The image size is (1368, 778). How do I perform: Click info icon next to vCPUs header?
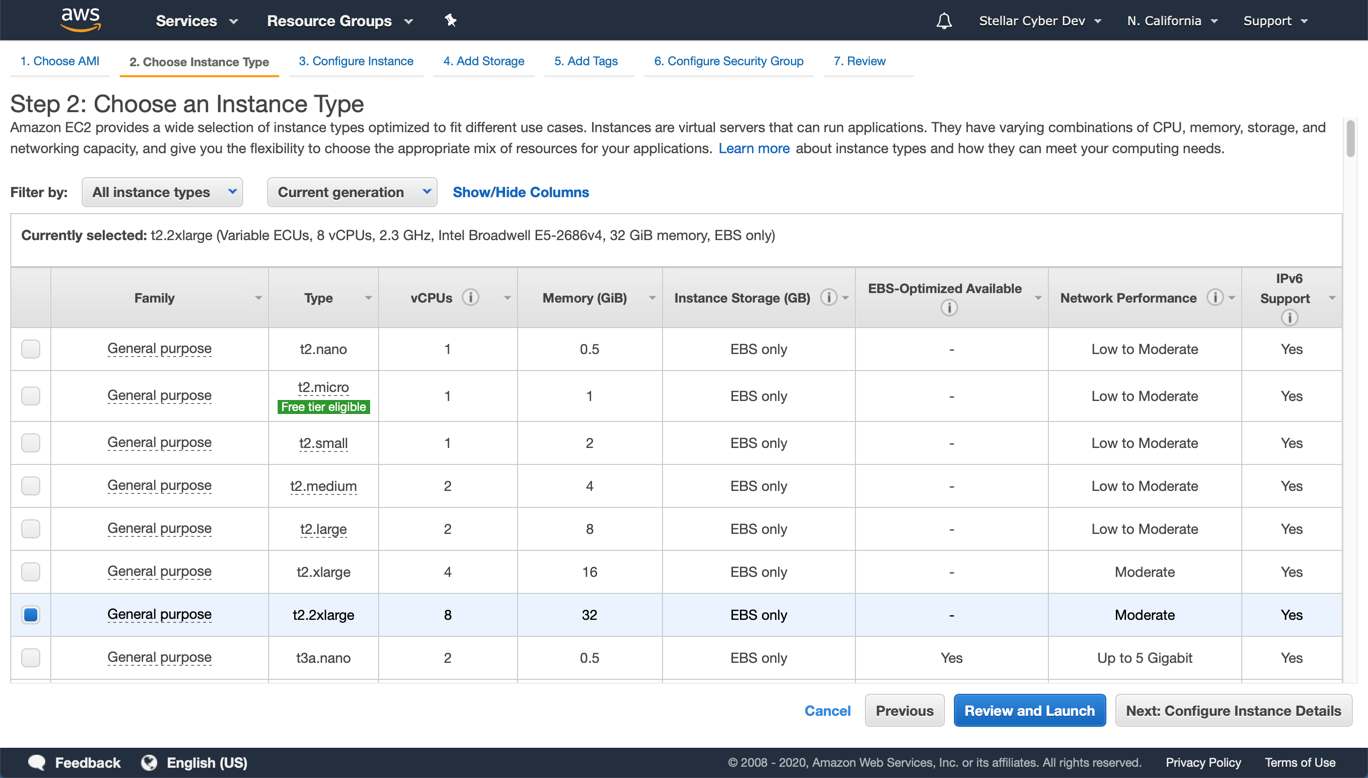470,297
